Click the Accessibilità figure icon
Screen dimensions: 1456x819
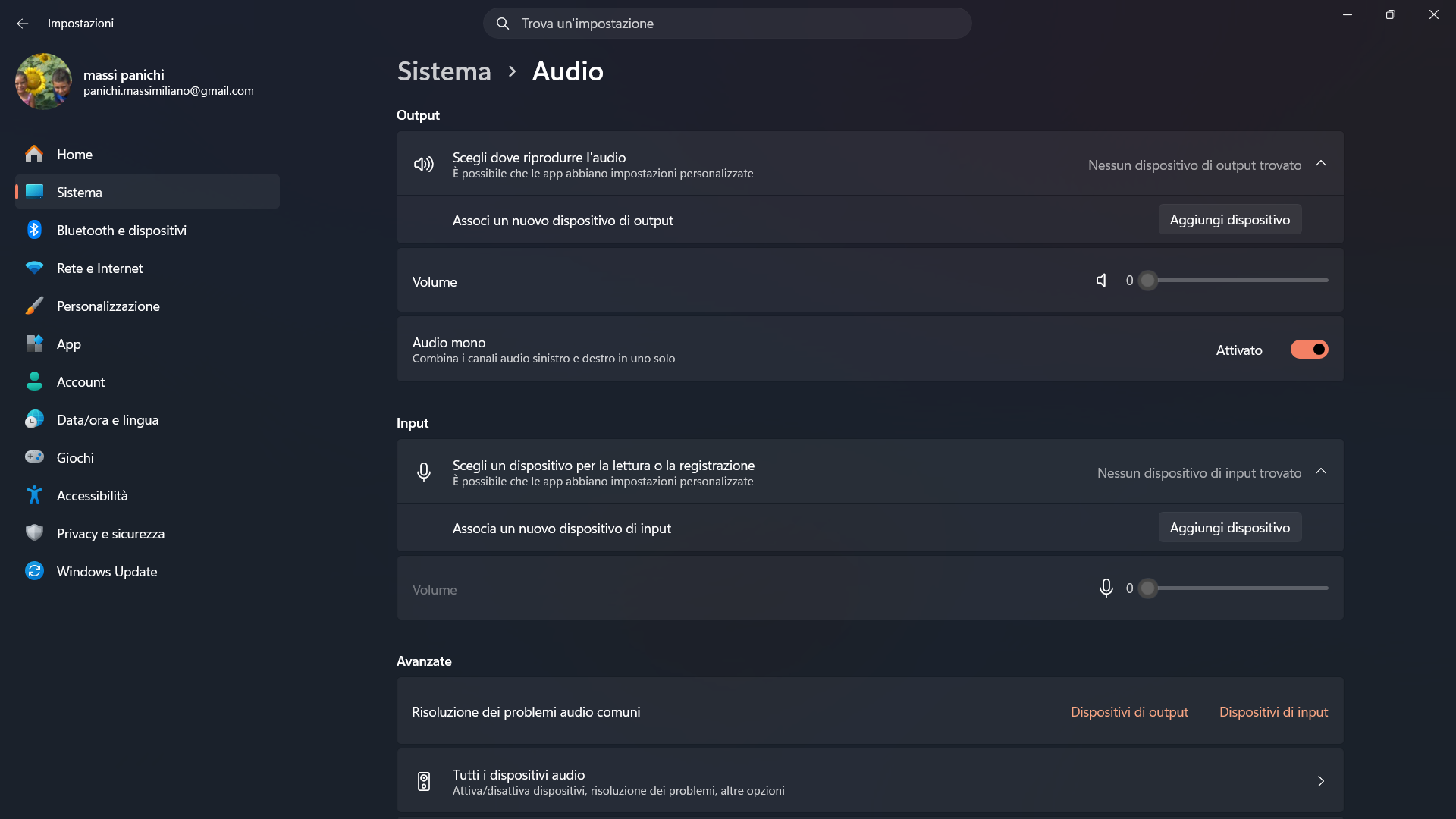(34, 495)
